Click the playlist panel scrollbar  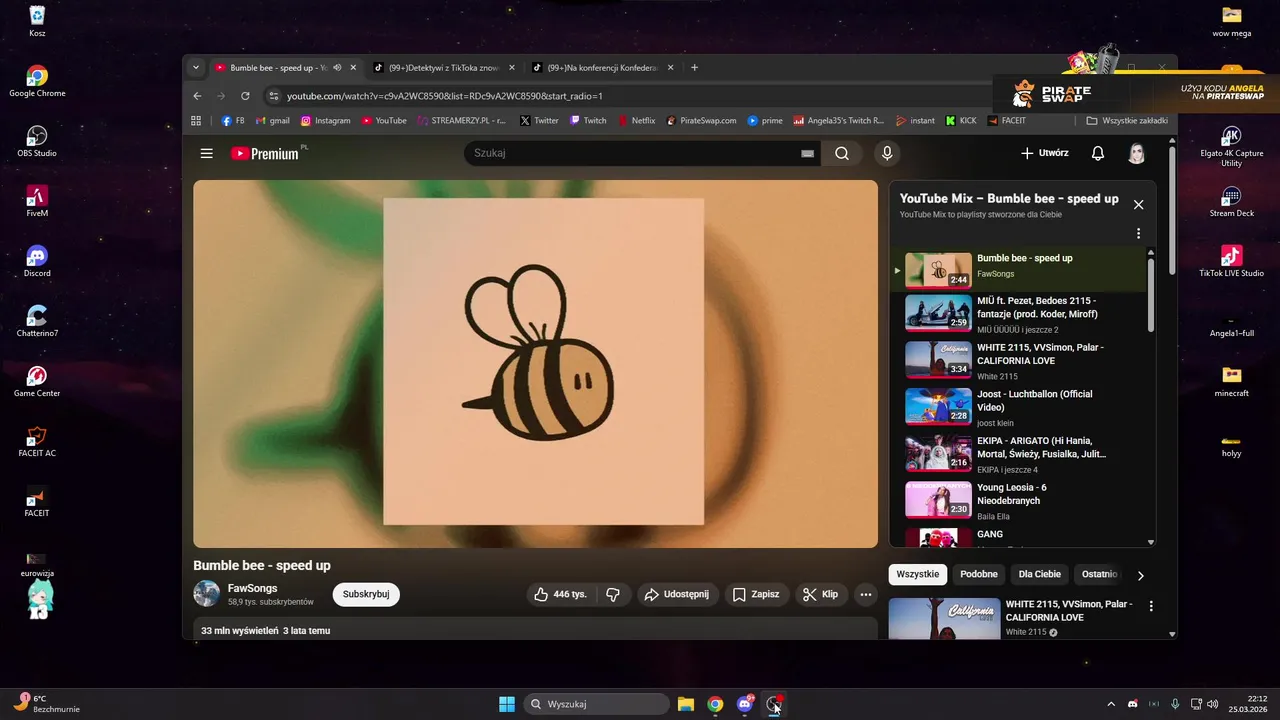[x=1150, y=295]
